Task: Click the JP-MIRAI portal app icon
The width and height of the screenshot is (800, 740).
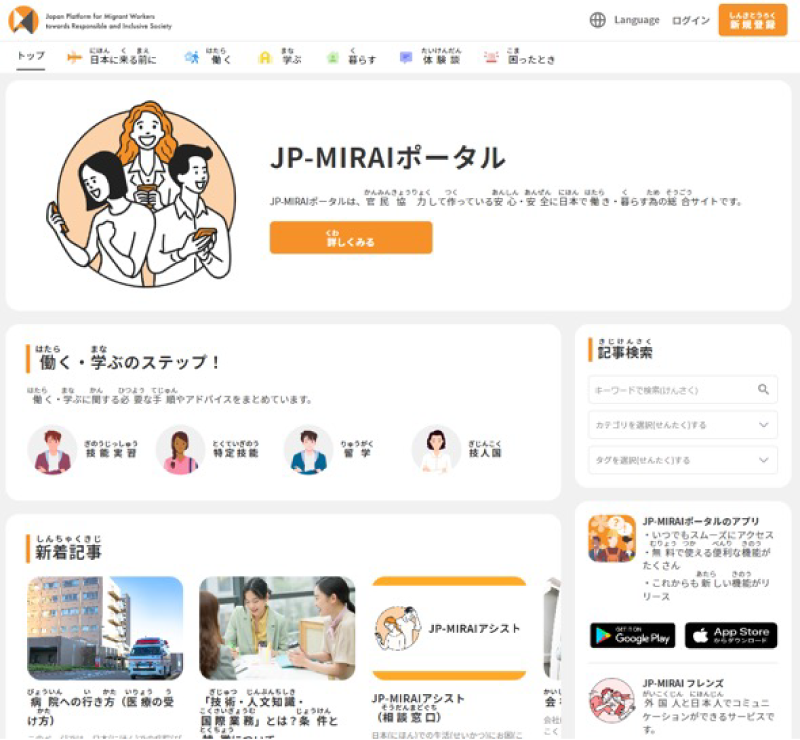Action: [x=612, y=539]
